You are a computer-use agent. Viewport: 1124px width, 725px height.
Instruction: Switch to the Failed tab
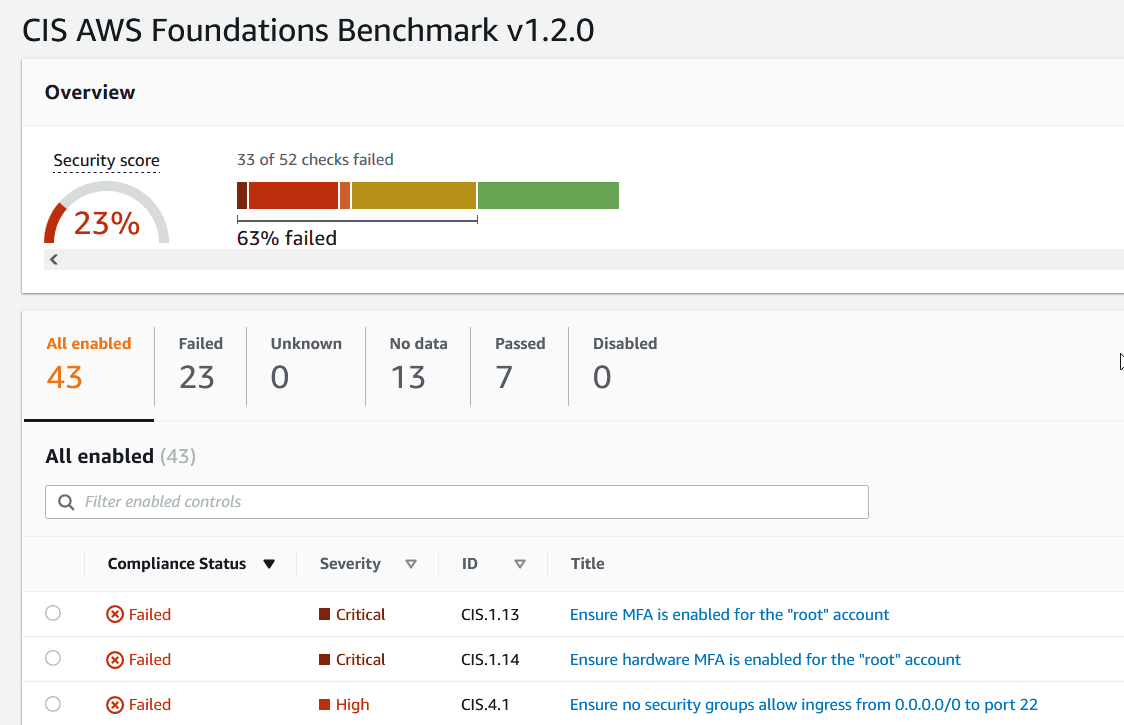pos(201,366)
